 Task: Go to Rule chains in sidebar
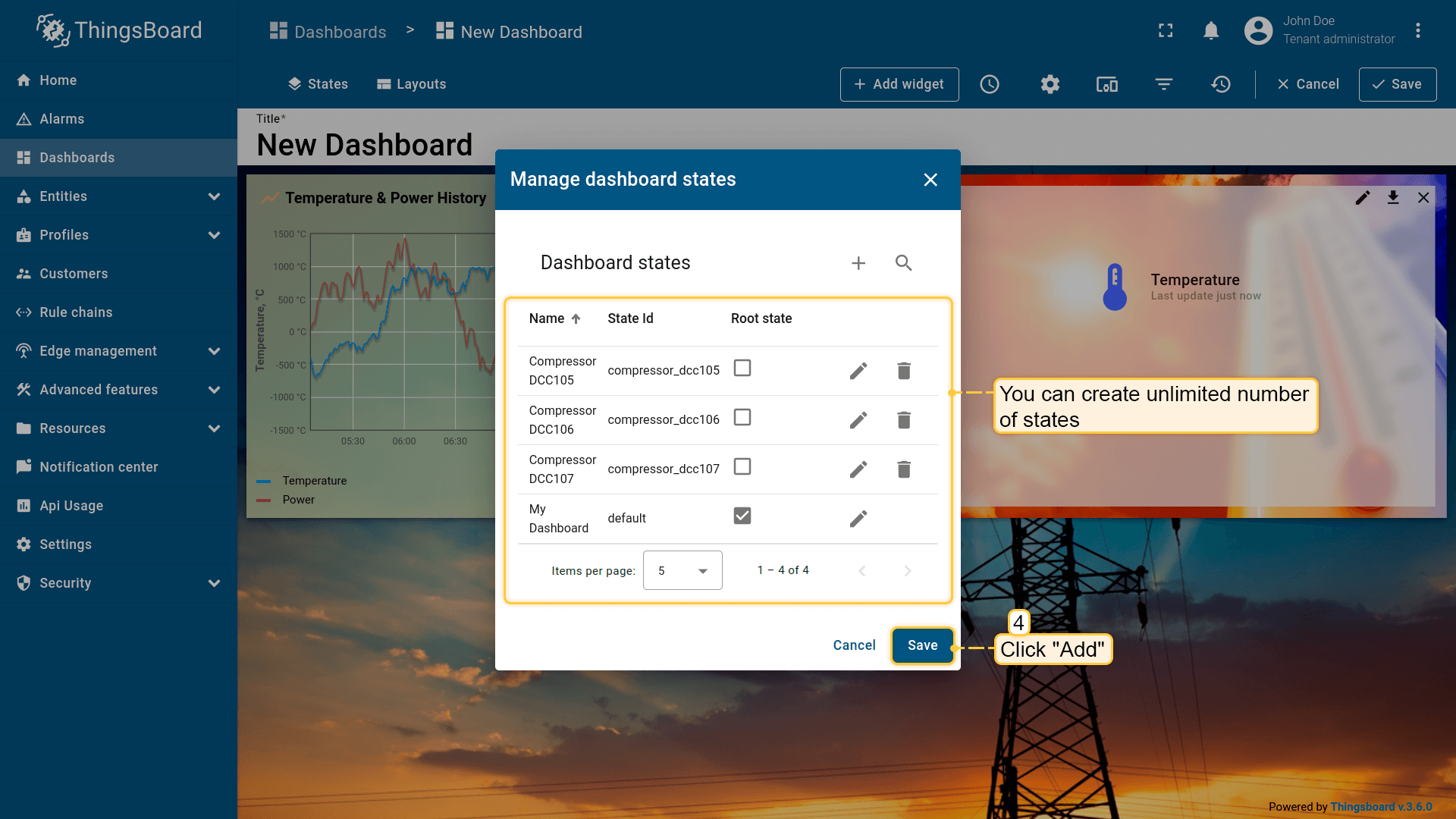(76, 312)
